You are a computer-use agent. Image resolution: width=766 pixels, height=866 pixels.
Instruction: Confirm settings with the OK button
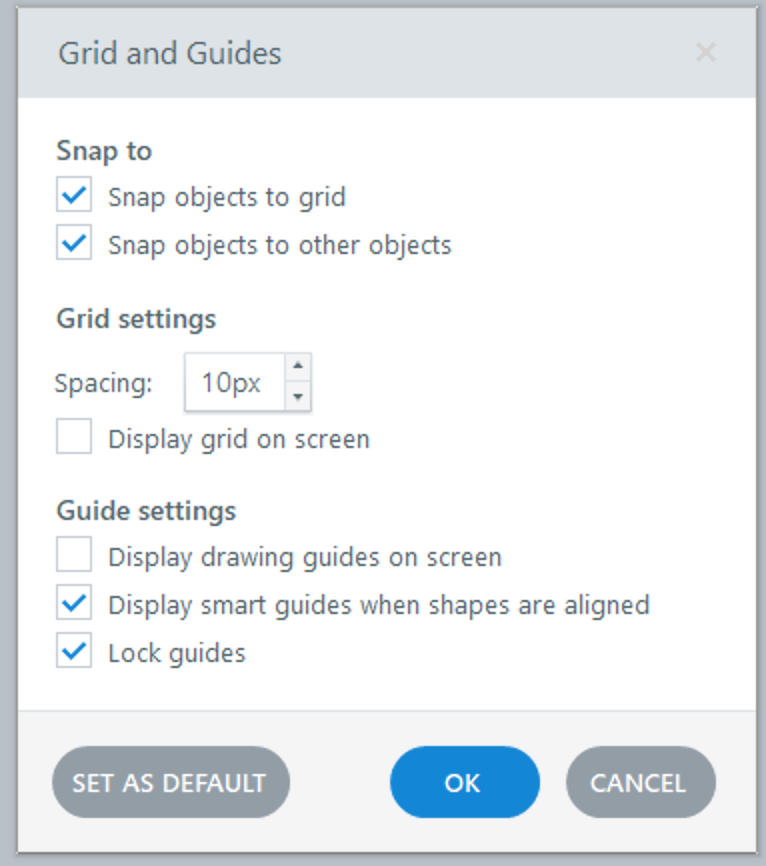tap(464, 782)
